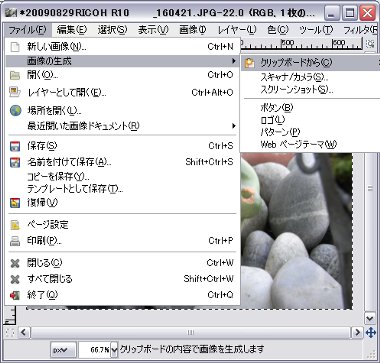
Task: Click the printer icon beside 印刷(P)
Action: pyautogui.click(x=15, y=241)
